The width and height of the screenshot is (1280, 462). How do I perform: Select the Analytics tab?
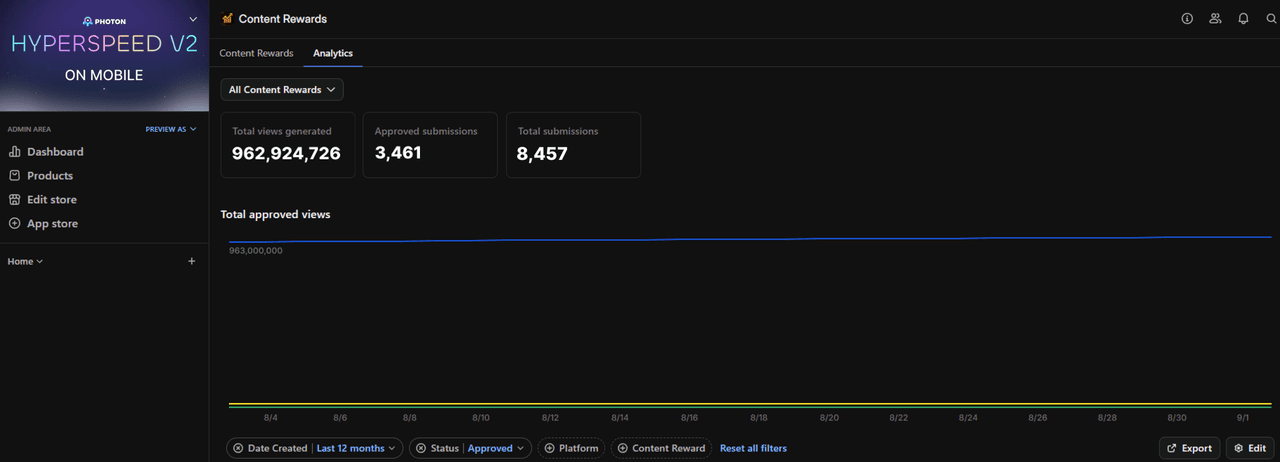pos(333,53)
